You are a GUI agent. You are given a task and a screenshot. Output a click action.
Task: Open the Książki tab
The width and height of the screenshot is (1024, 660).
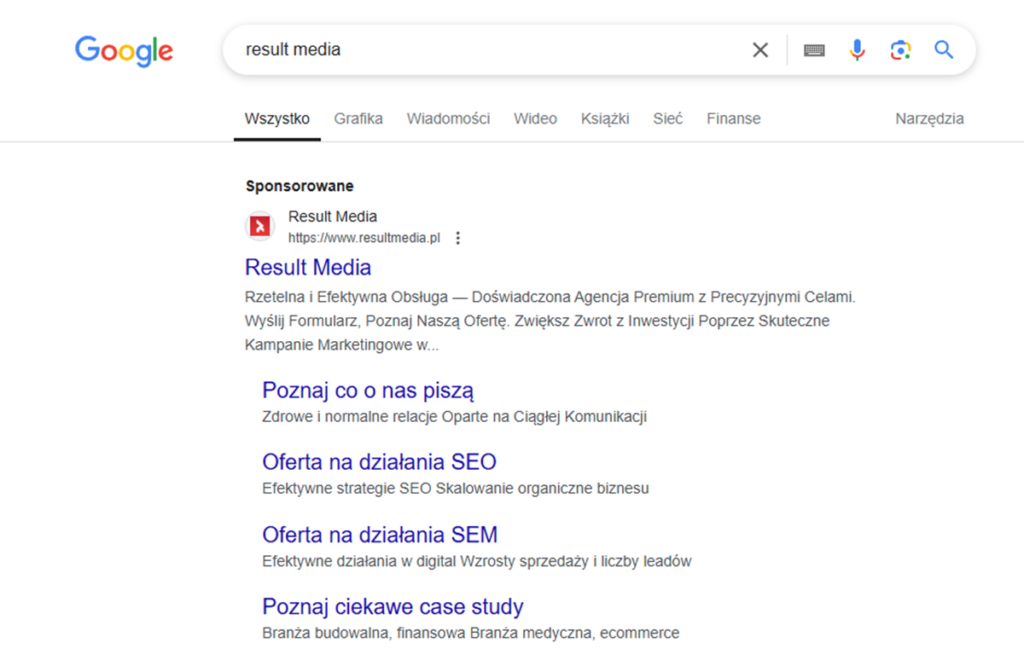point(605,119)
